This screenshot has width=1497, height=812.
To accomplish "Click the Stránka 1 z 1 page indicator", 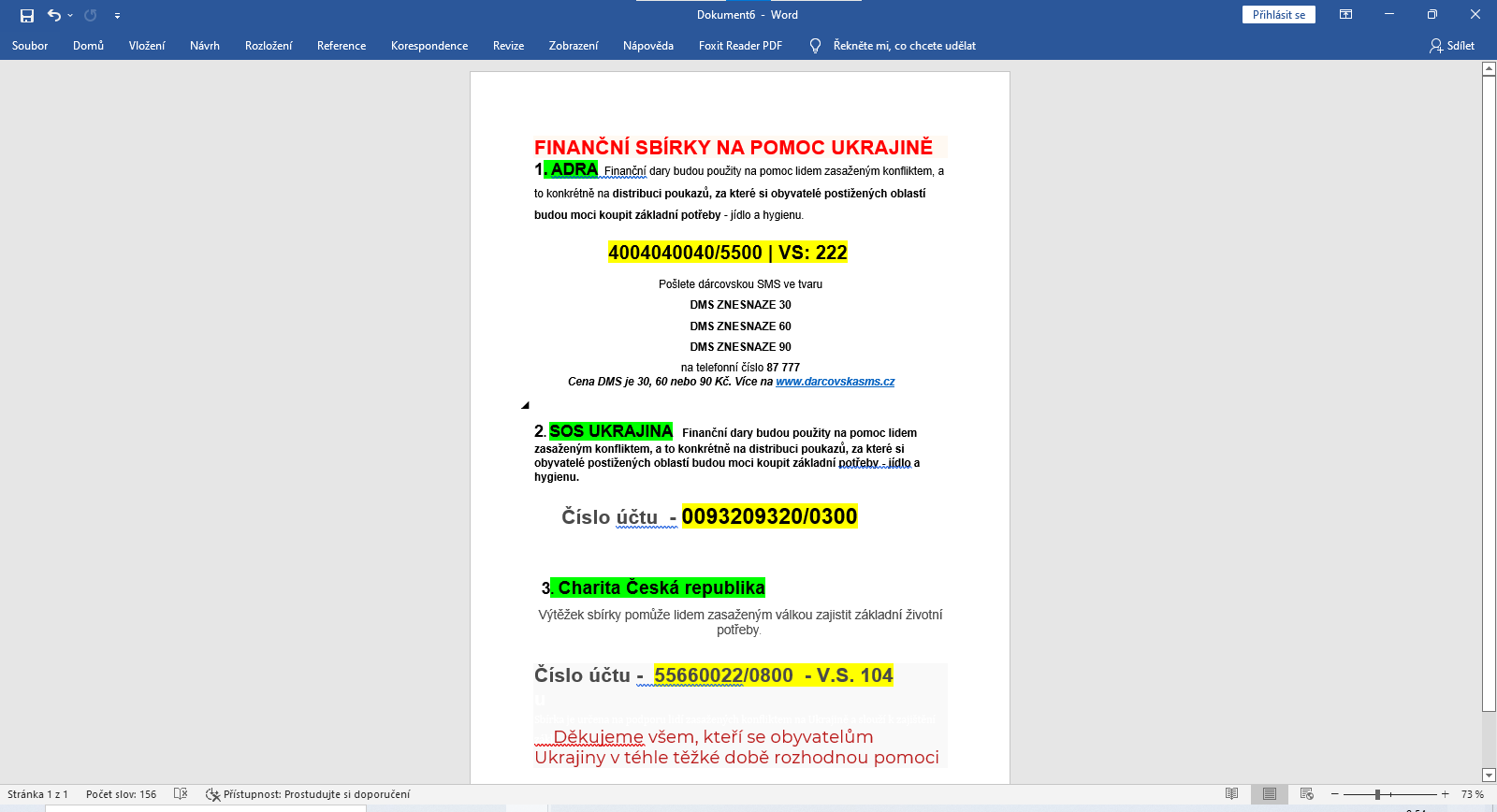I will pos(37,794).
